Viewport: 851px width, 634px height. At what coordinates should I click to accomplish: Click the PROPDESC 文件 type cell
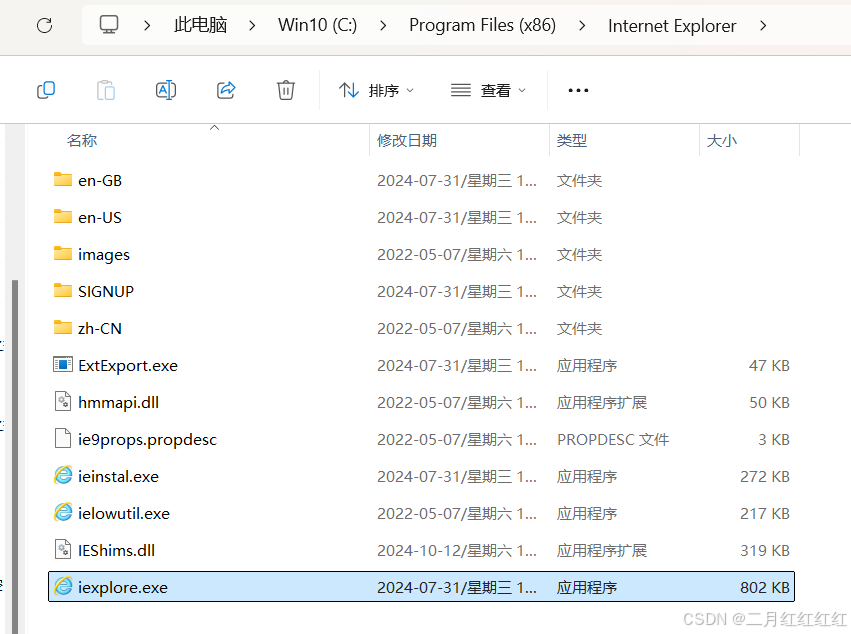point(613,439)
